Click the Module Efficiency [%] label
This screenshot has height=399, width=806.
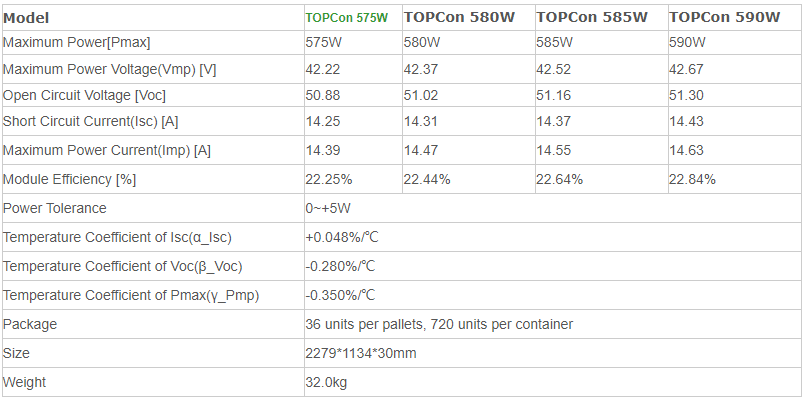tap(69, 179)
